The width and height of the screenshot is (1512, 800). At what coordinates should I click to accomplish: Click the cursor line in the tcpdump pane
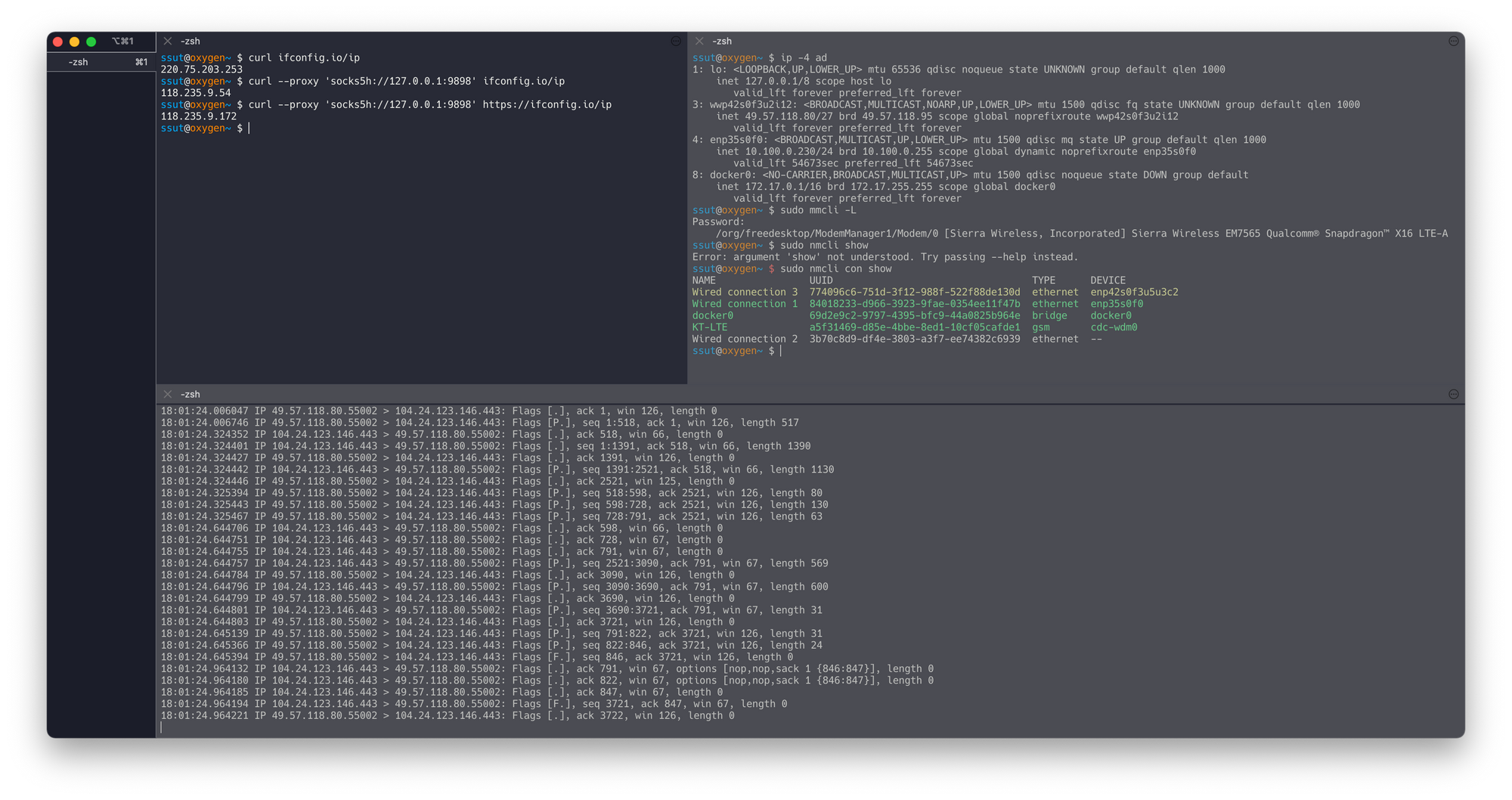(162, 727)
